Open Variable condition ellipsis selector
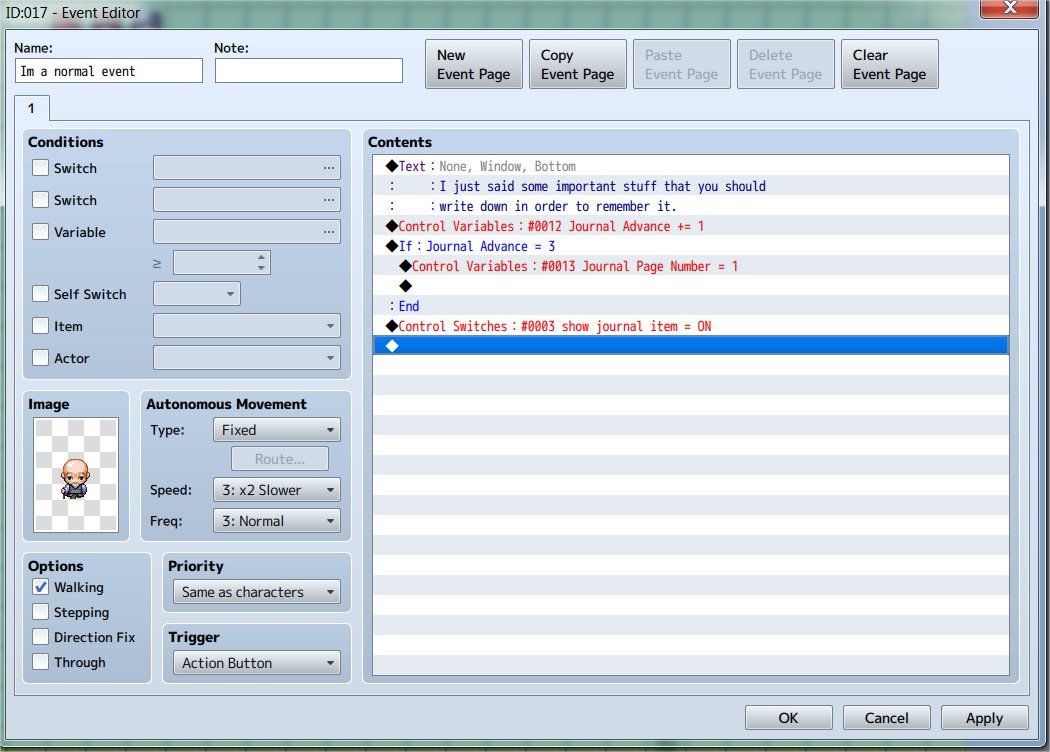The height and width of the screenshot is (752, 1050). click(x=328, y=232)
